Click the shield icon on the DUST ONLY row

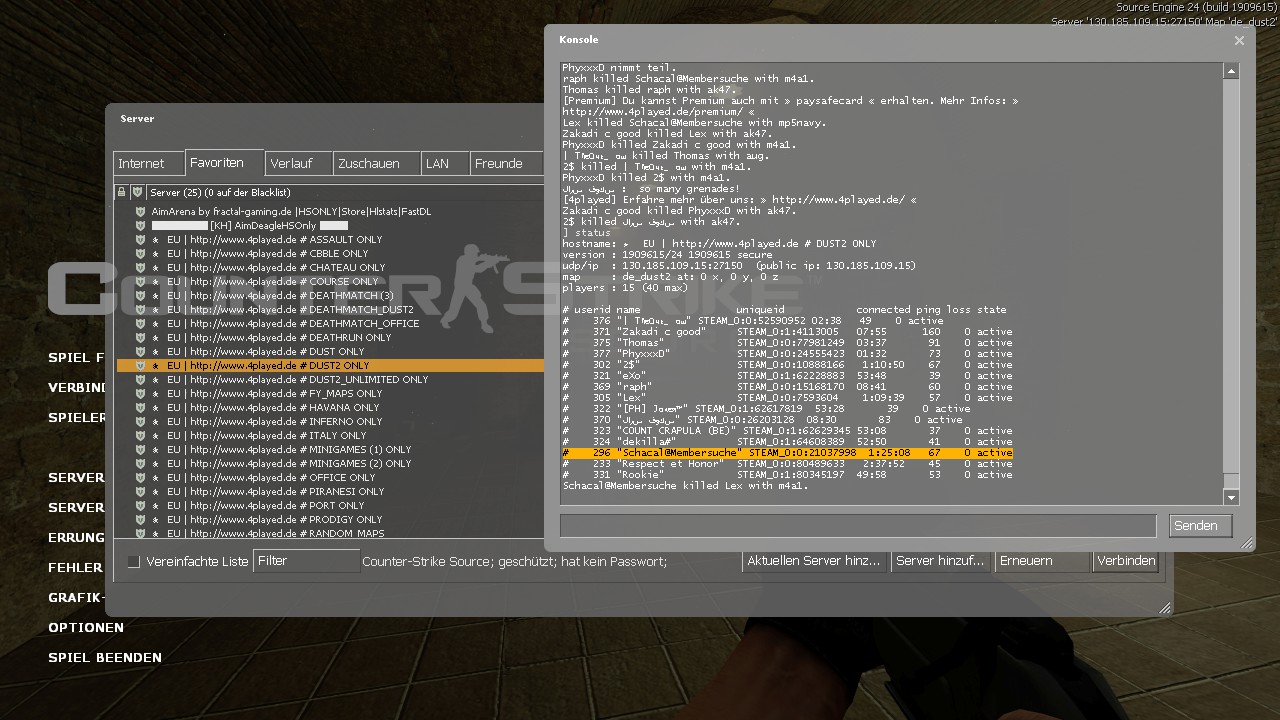tap(141, 352)
